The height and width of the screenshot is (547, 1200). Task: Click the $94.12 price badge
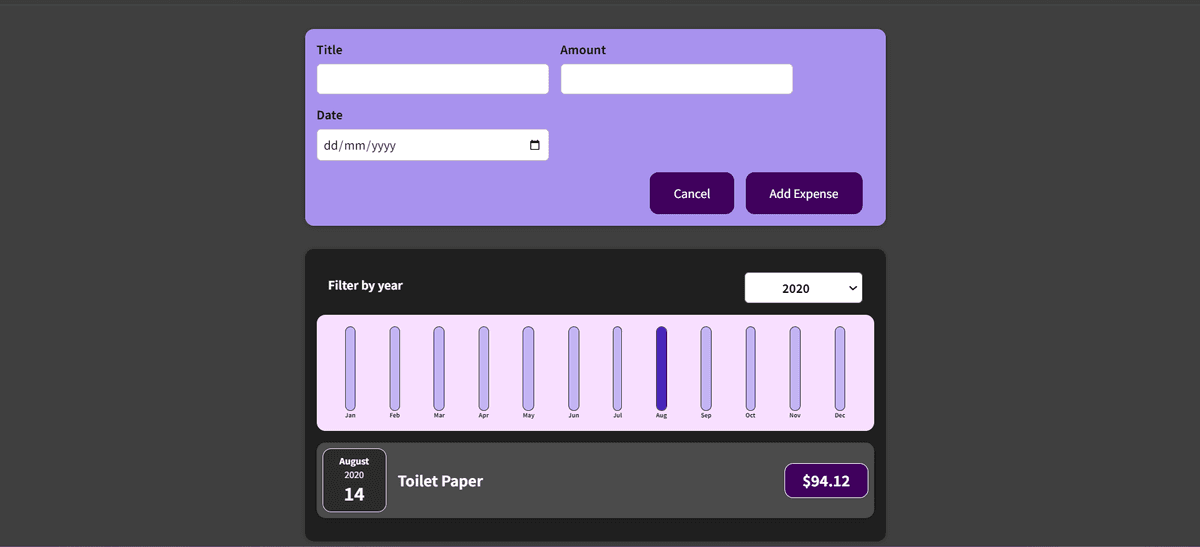(826, 481)
